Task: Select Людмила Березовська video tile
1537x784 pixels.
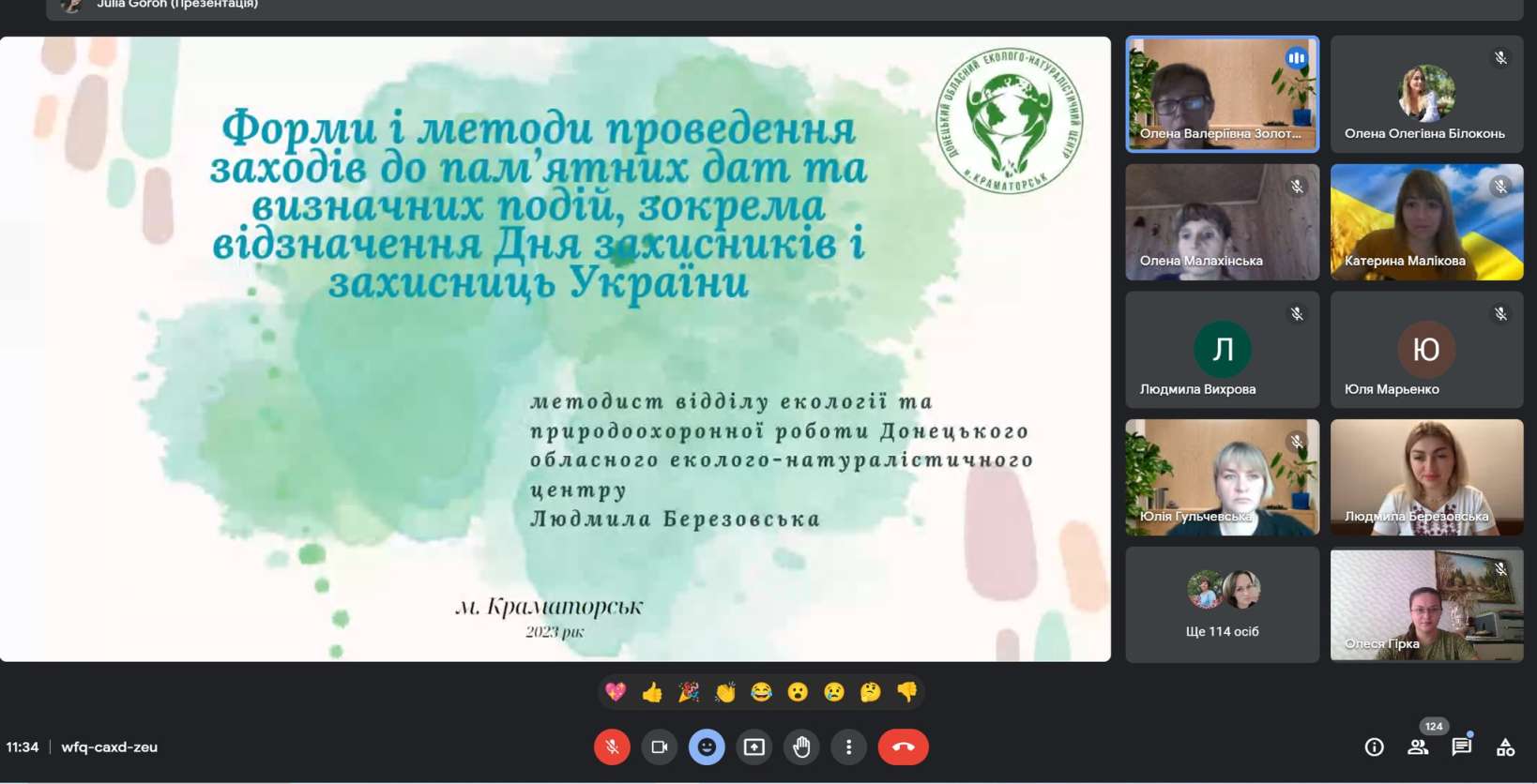Action: coord(1427,477)
